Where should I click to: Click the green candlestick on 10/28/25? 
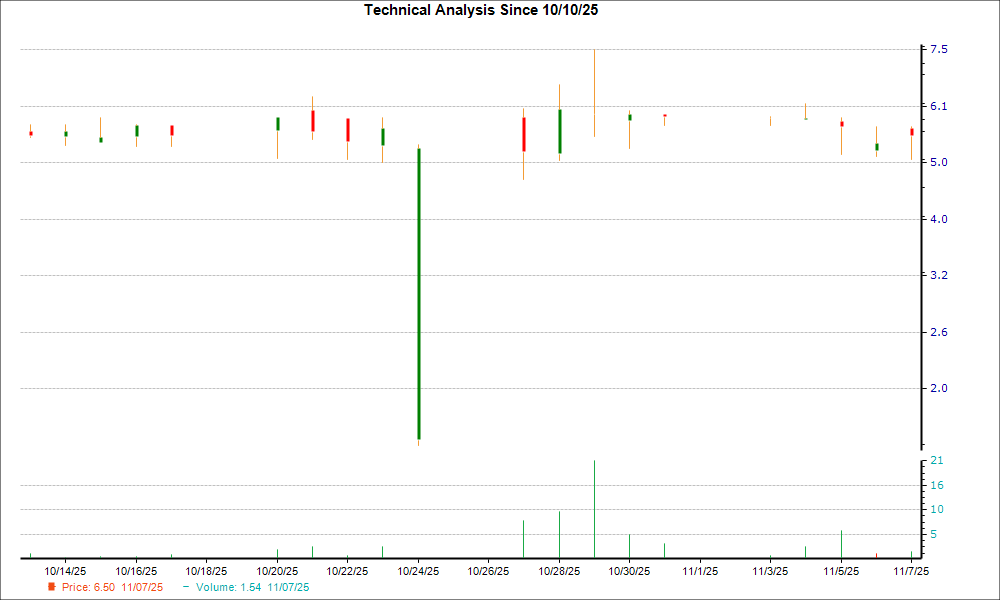click(559, 130)
